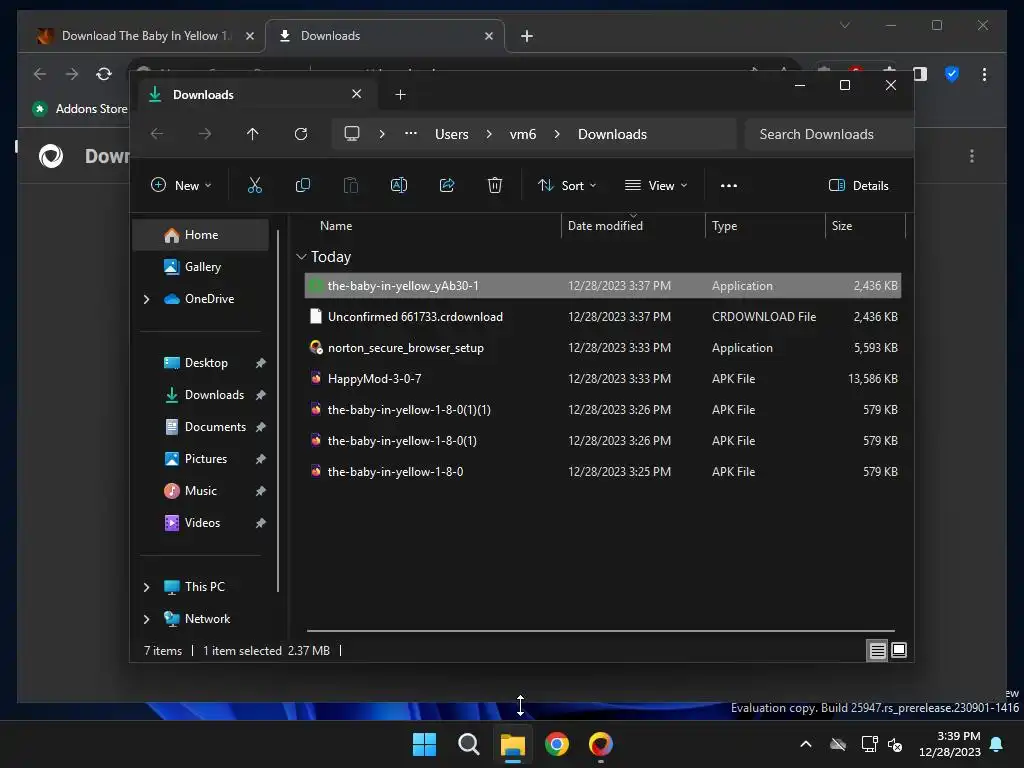Go up one folder with the Up arrow

click(253, 134)
